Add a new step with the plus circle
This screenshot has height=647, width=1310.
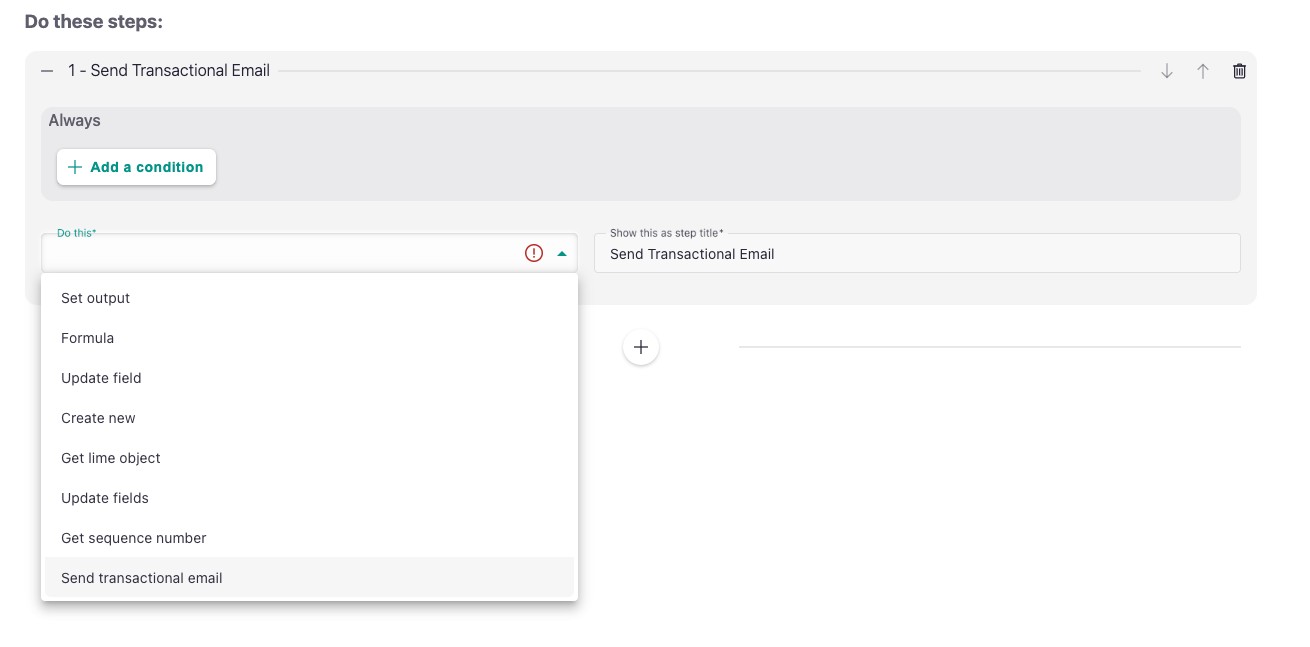(641, 346)
